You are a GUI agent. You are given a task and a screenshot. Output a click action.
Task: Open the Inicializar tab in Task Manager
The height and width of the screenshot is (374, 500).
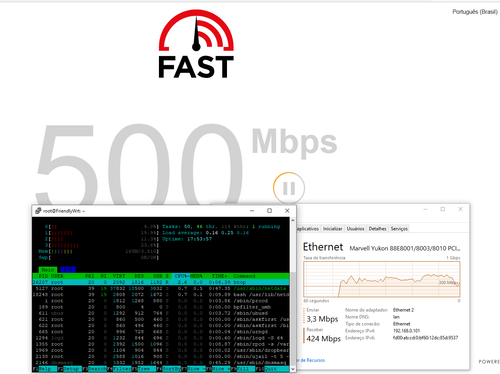(x=332, y=229)
